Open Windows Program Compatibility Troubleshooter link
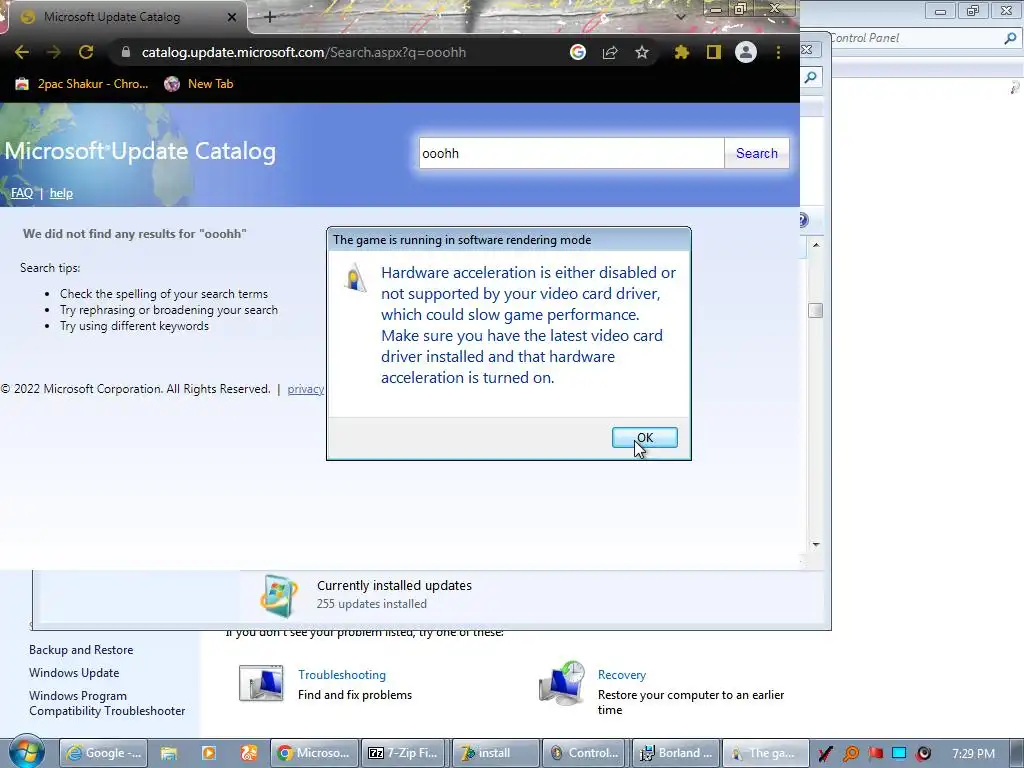 click(x=107, y=703)
